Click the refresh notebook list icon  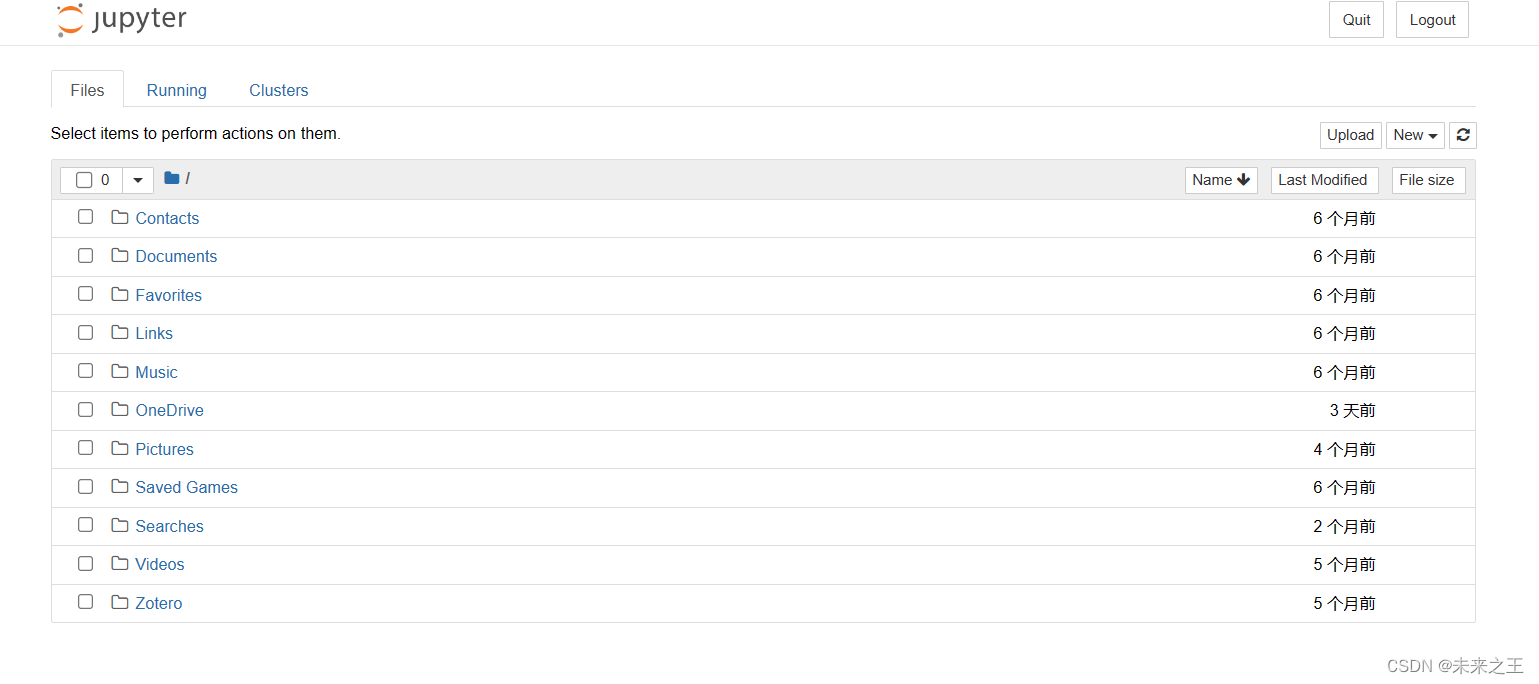coord(1463,134)
